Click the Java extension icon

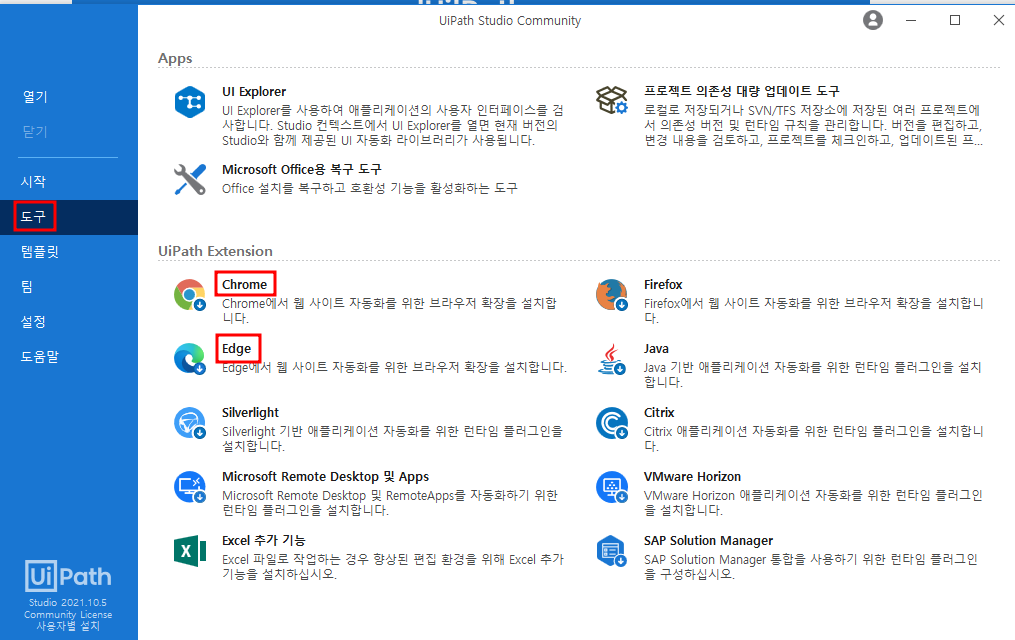click(612, 359)
